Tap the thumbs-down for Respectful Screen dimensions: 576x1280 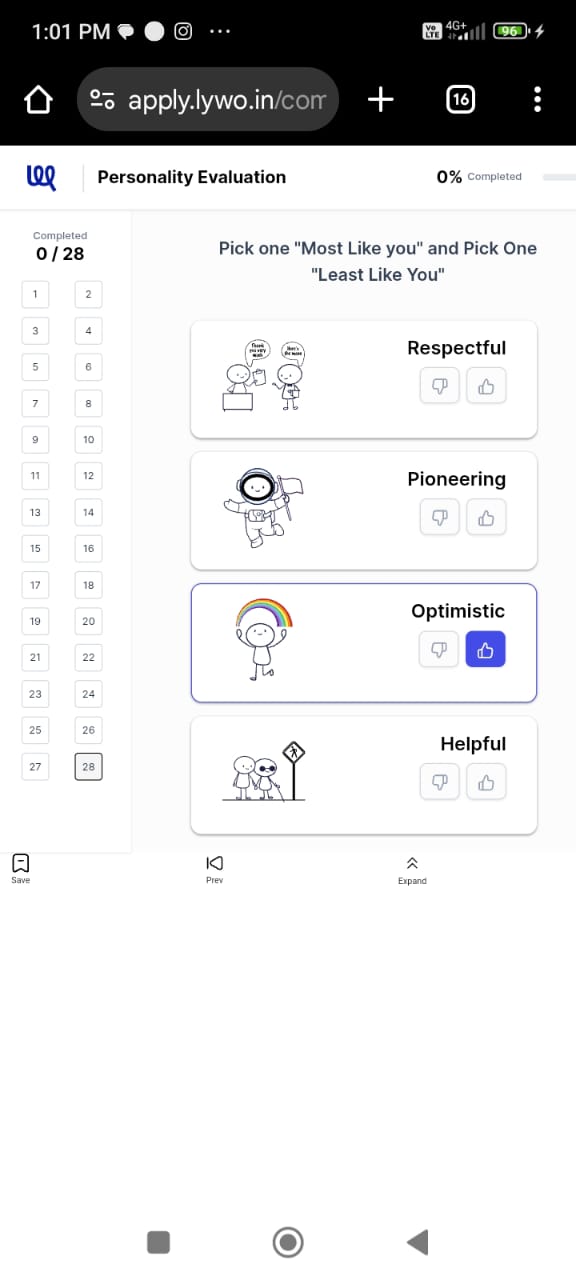click(x=439, y=386)
